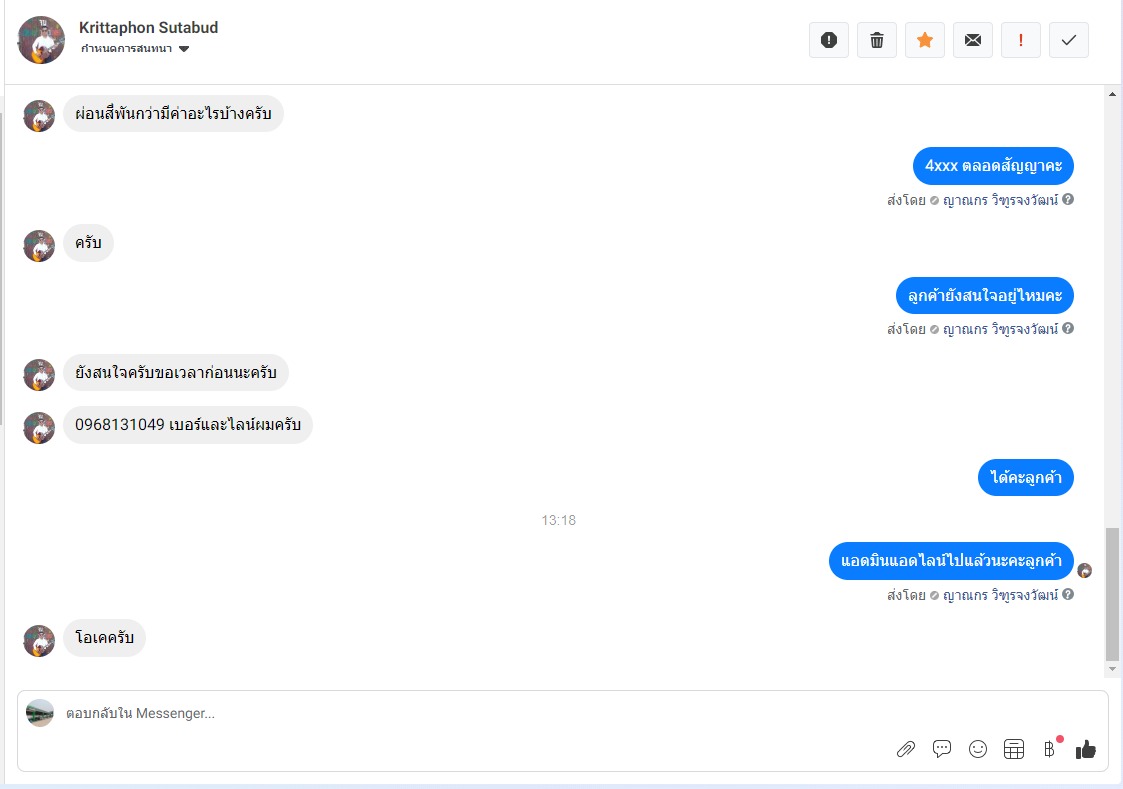Image resolution: width=1123 pixels, height=789 pixels.
Task: Mark conversation as spam with exclamation circle icon
Action: click(x=829, y=40)
